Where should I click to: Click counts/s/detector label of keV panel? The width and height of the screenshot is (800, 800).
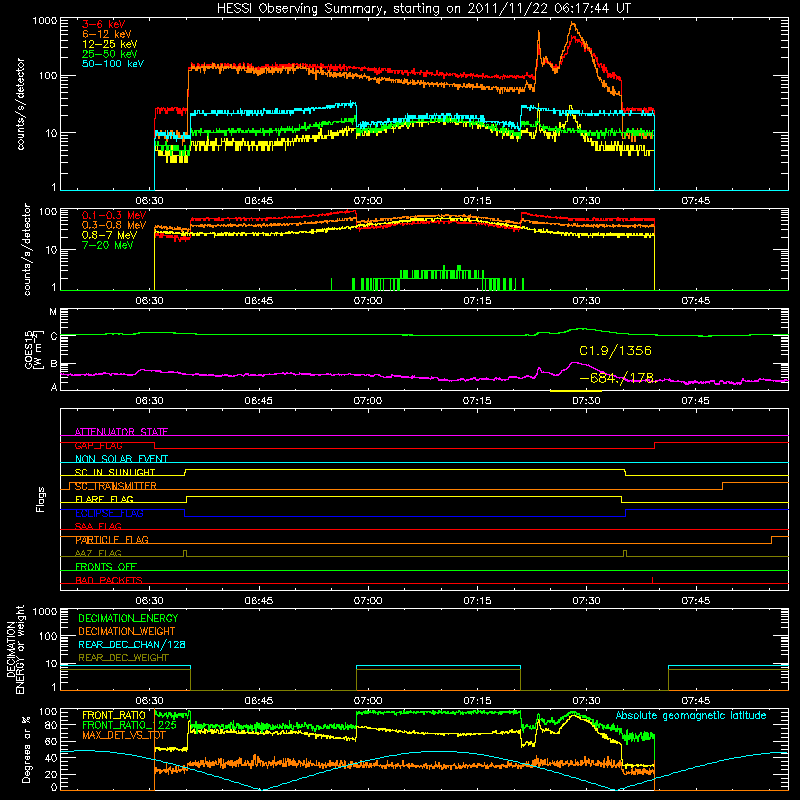tap(20, 104)
